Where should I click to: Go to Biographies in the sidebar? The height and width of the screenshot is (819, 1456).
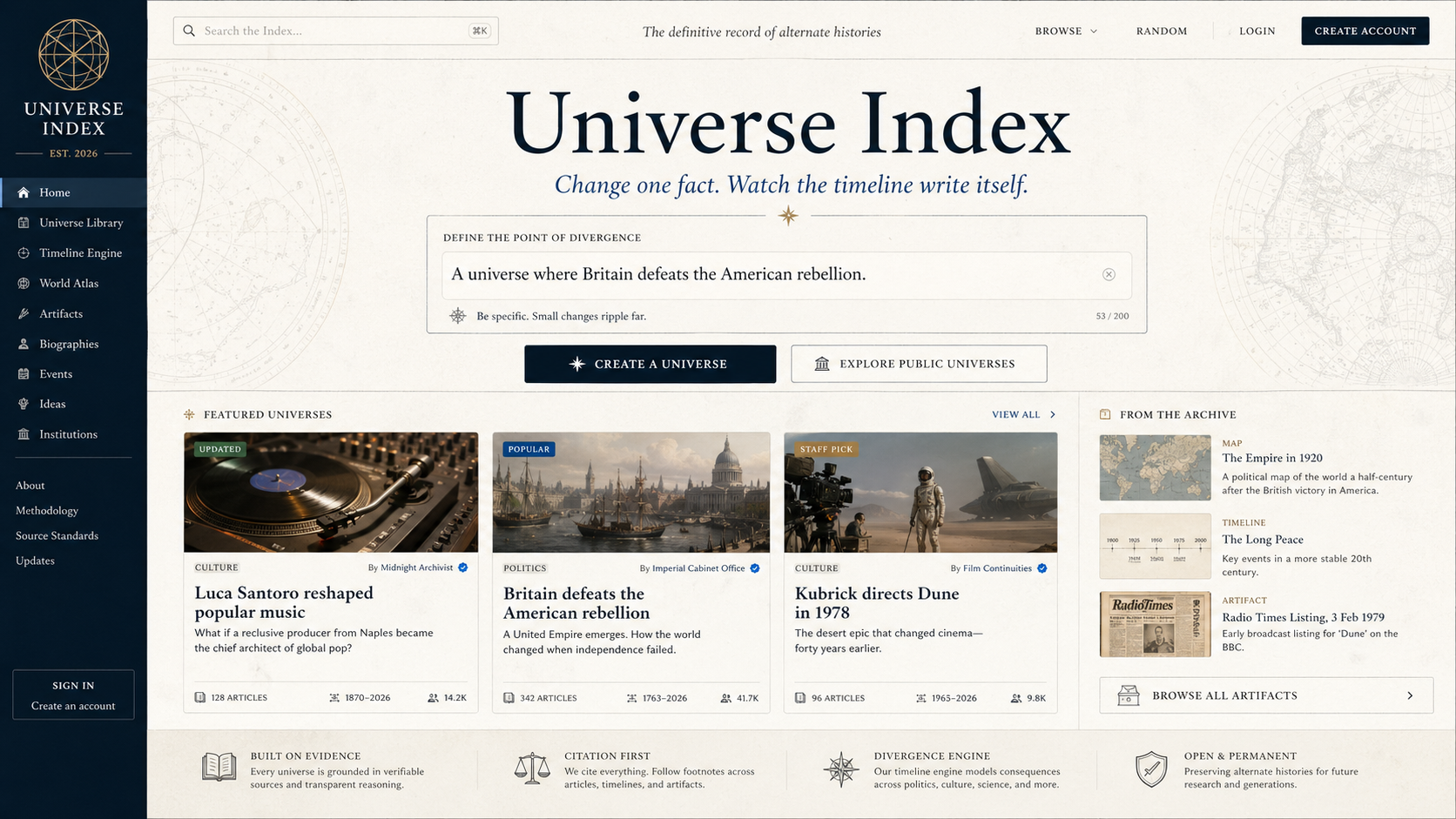[68, 345]
